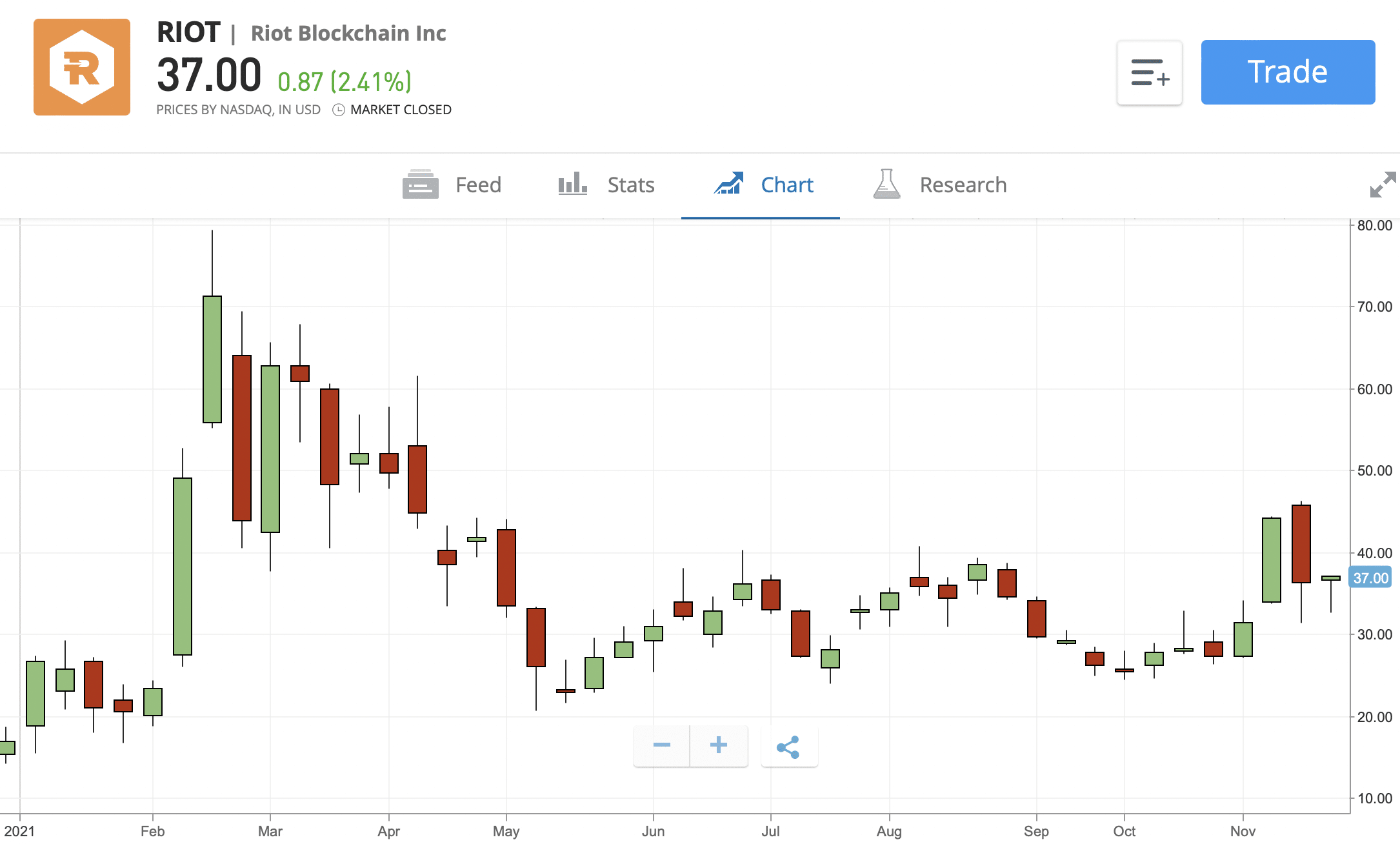
Task: Select the tall green February peak candlestick
Action: (212, 359)
